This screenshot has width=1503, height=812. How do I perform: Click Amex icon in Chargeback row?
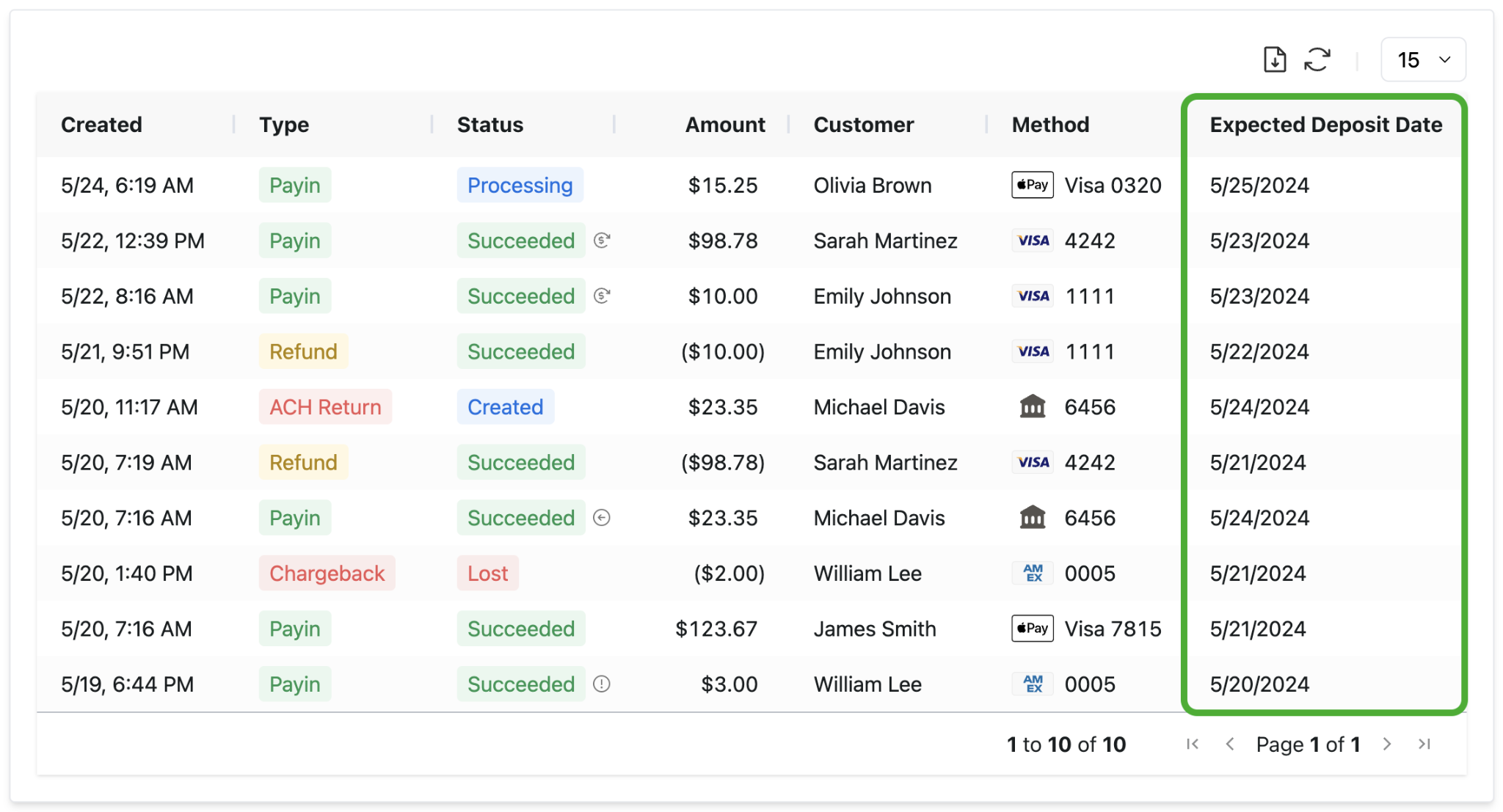(x=1032, y=573)
